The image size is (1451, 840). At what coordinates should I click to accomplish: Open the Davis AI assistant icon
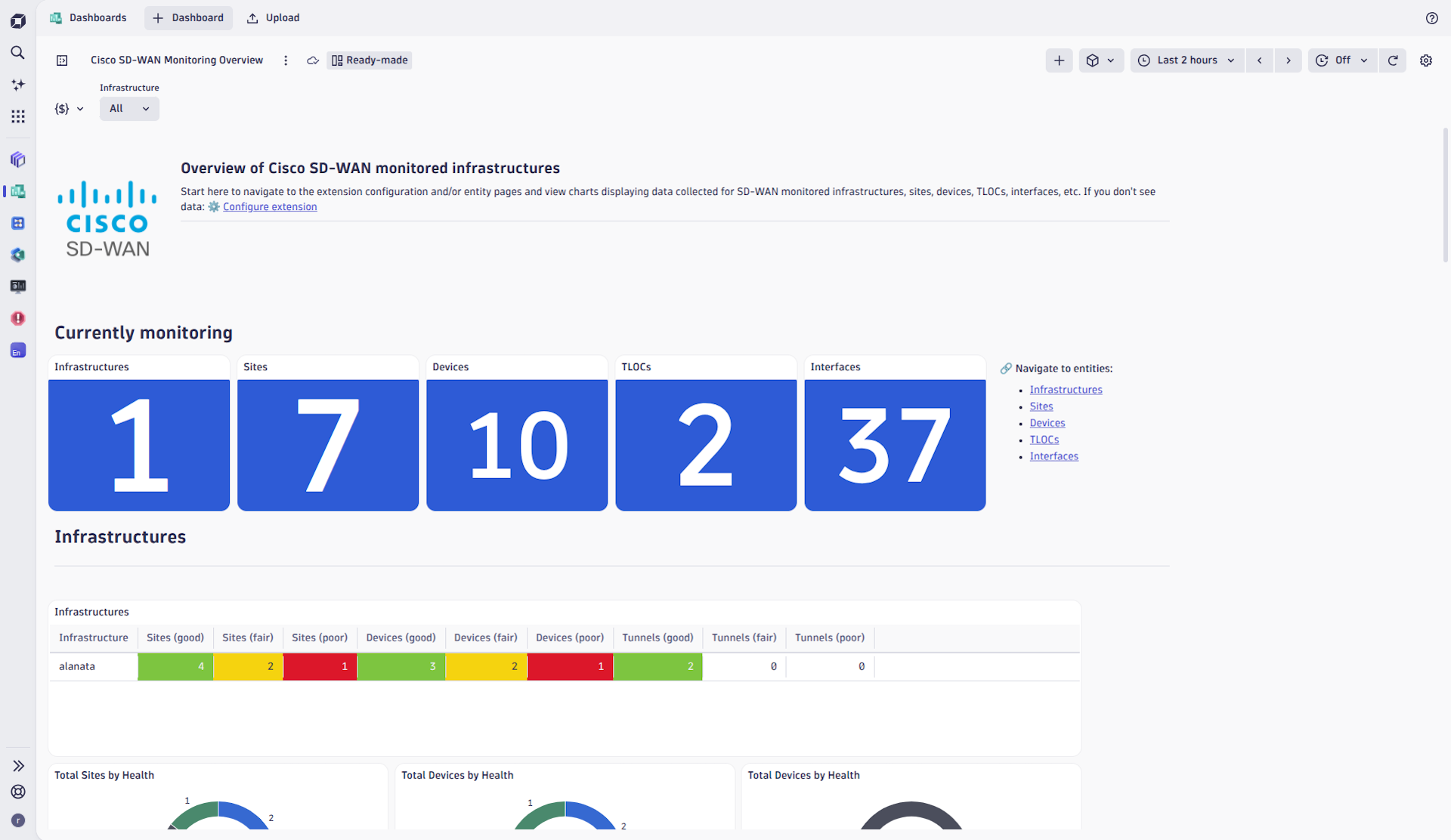[x=18, y=85]
